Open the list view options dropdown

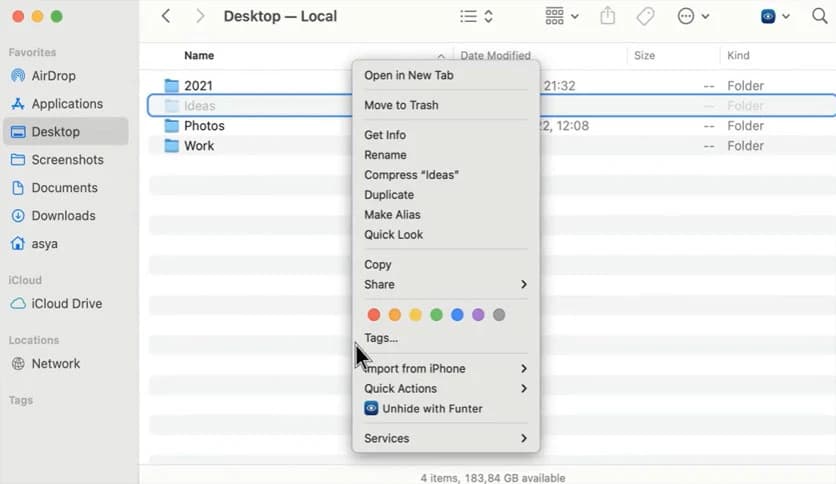tap(476, 16)
